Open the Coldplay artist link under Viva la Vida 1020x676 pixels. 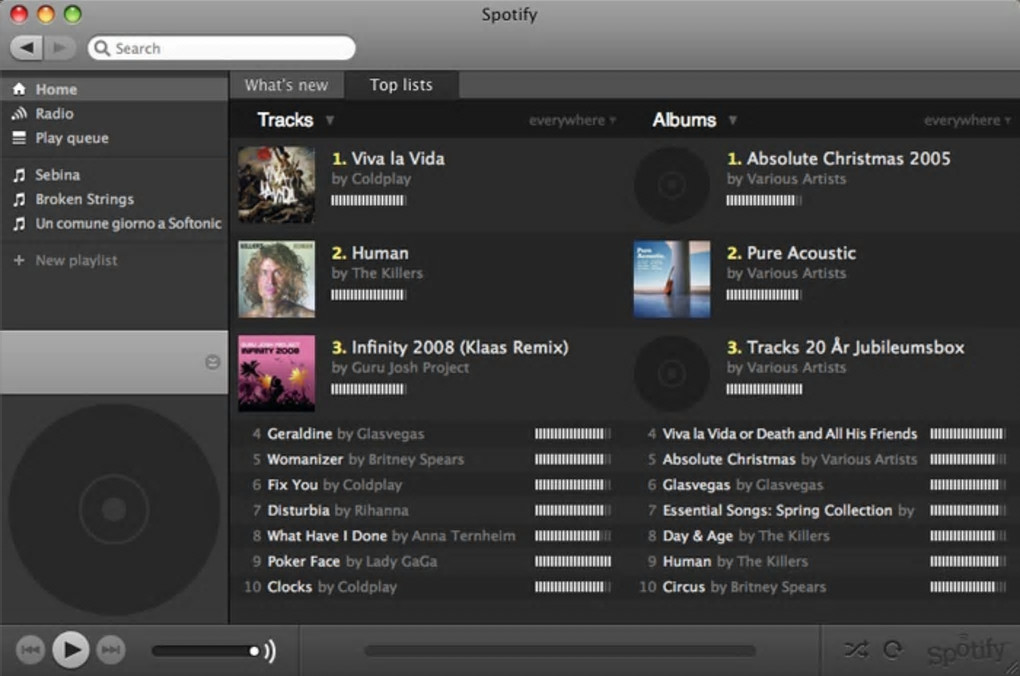tap(381, 179)
